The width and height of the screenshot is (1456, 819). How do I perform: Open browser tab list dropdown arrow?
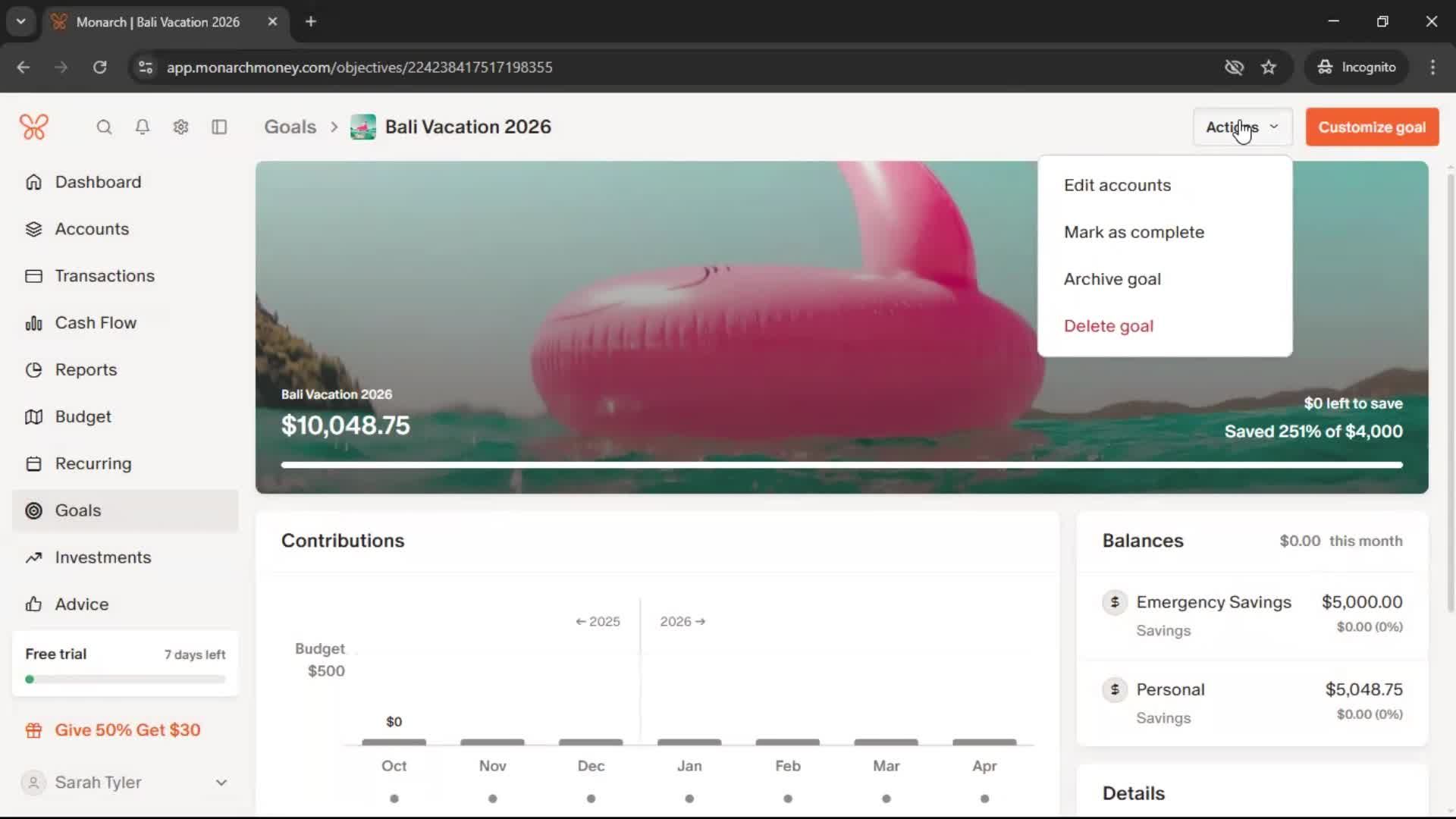pos(21,21)
